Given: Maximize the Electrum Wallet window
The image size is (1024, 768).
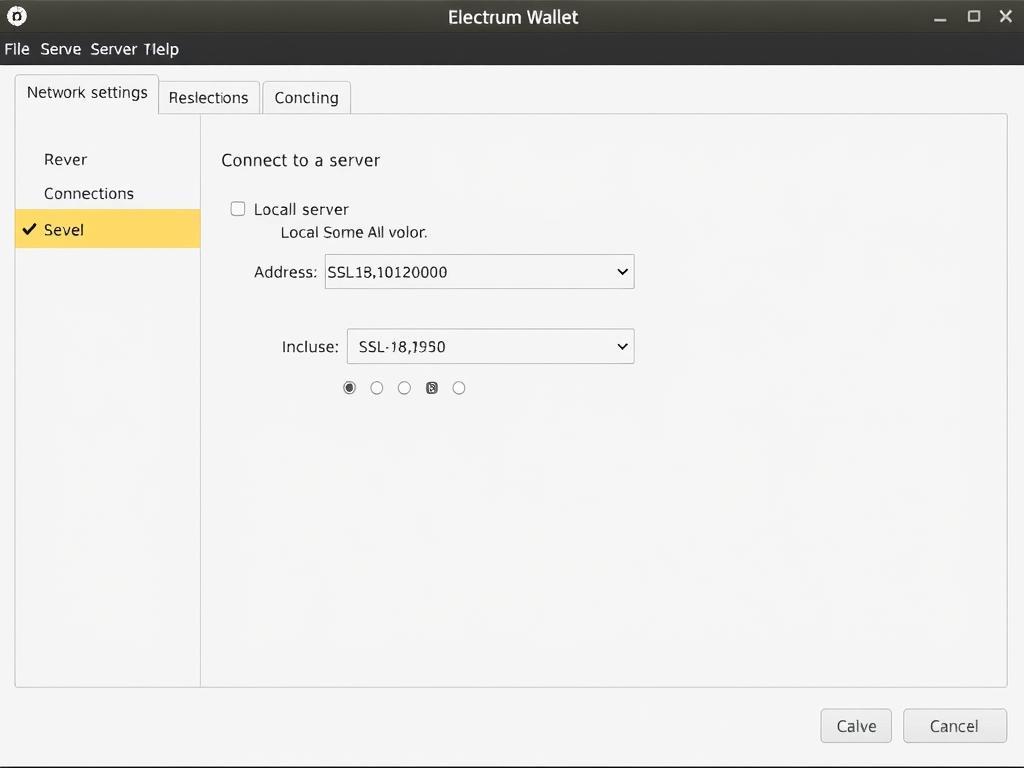Looking at the screenshot, I should (974, 16).
